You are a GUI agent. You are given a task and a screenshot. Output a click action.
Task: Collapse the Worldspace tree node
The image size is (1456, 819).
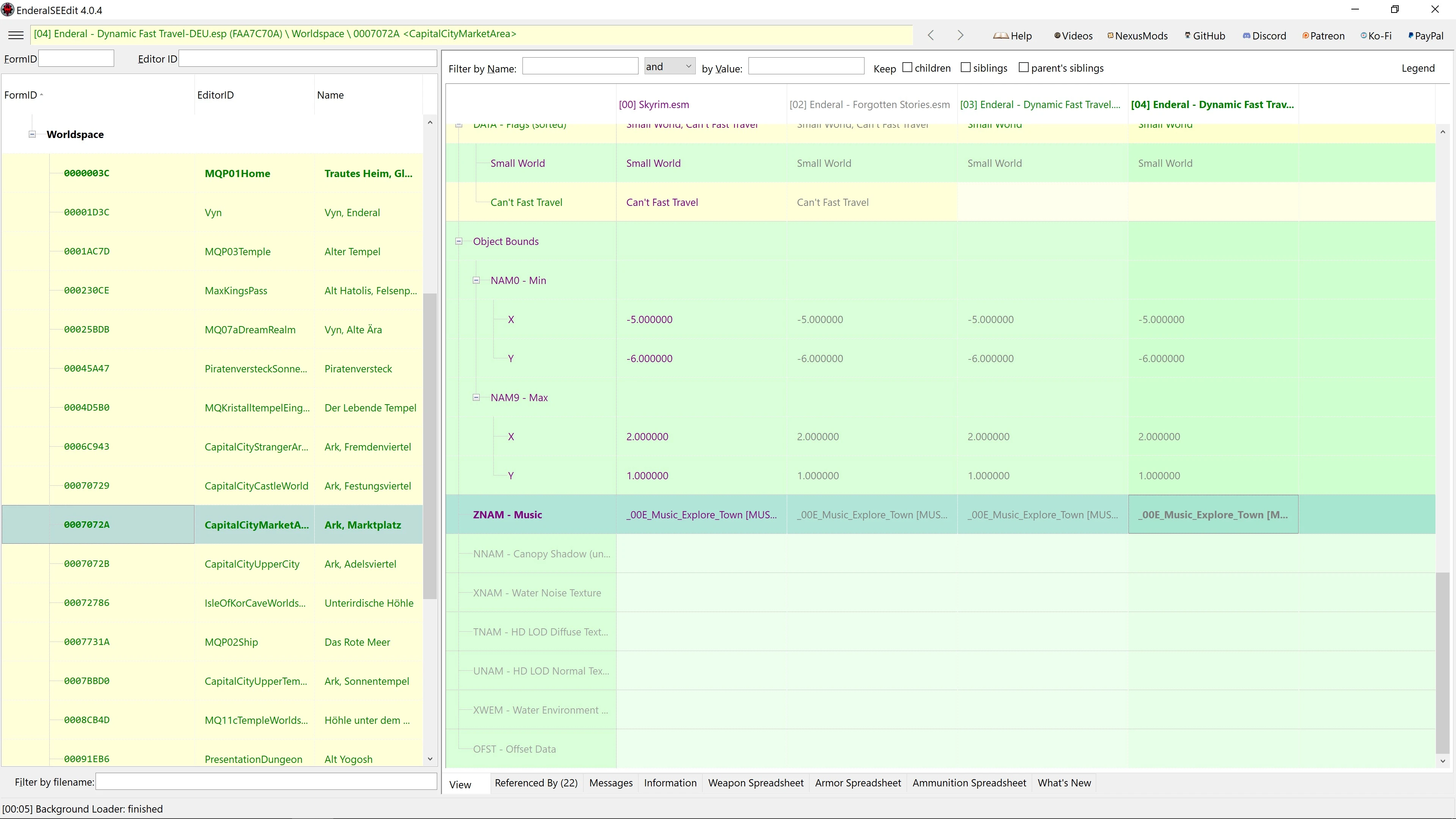[x=32, y=135]
